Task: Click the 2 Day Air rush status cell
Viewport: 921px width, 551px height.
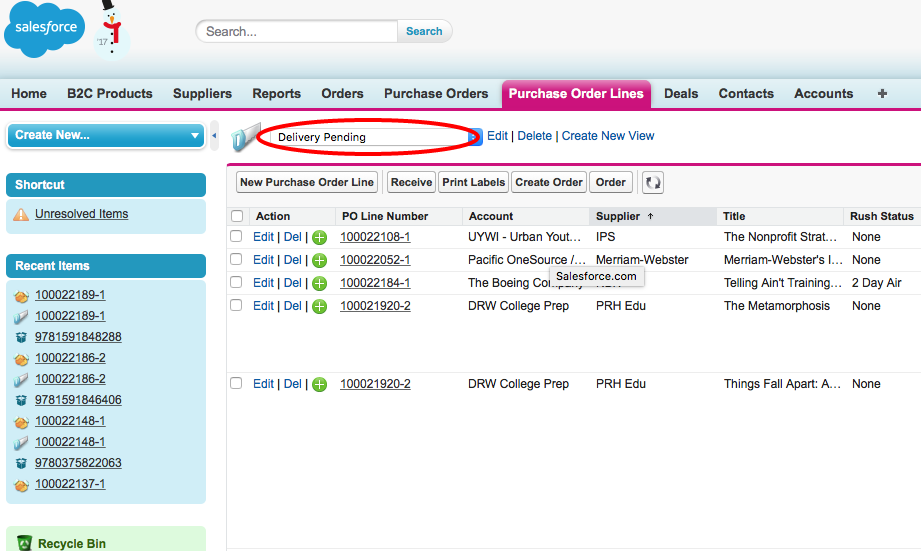Action: tap(876, 283)
